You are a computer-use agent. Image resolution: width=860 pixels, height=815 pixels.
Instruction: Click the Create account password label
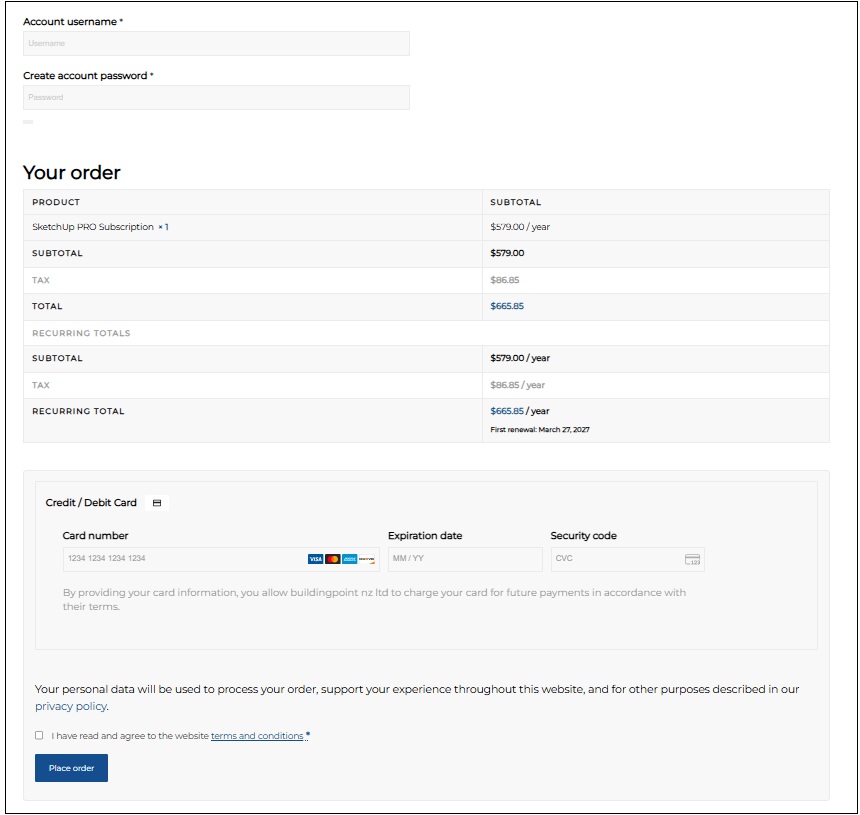(x=85, y=76)
